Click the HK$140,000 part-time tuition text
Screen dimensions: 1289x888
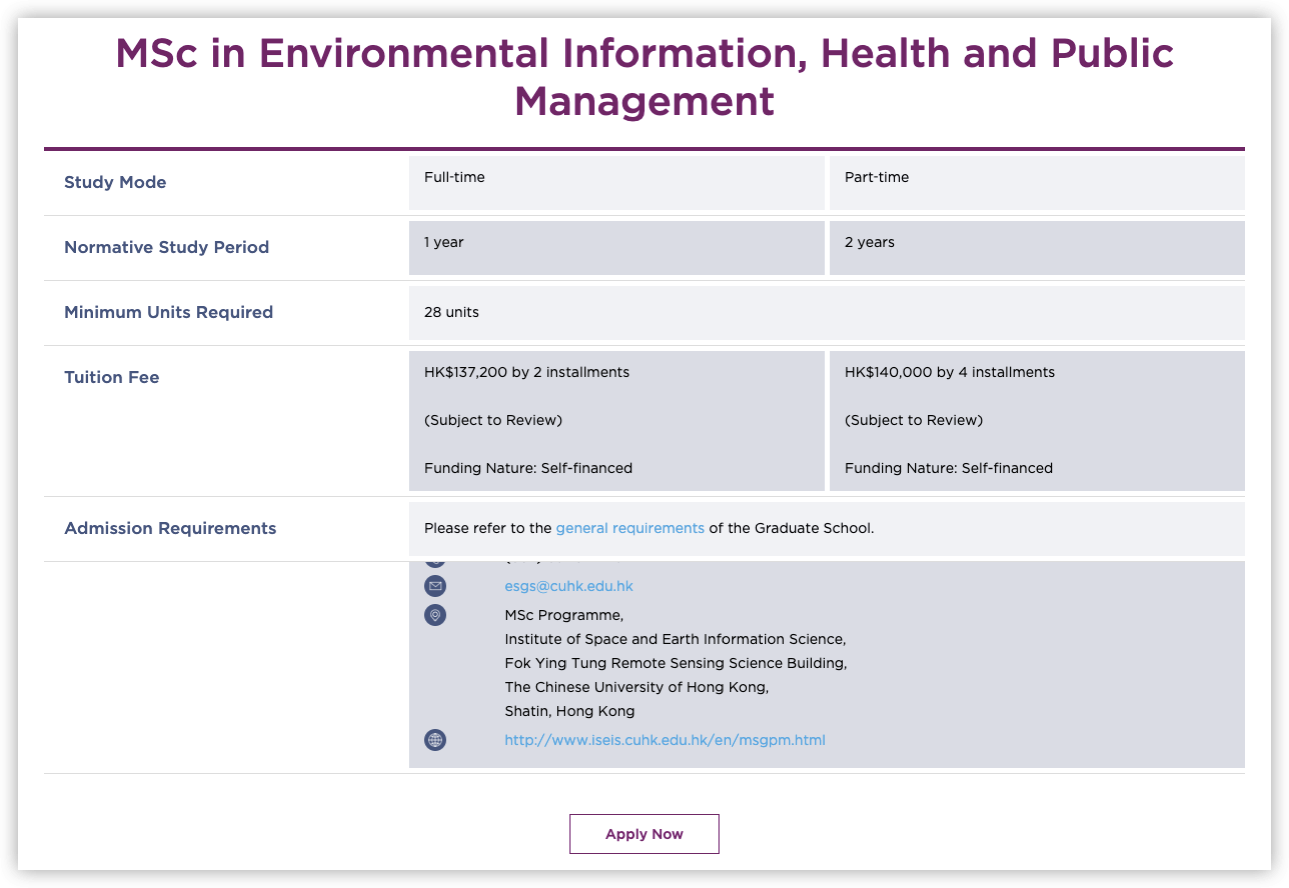click(x=949, y=372)
